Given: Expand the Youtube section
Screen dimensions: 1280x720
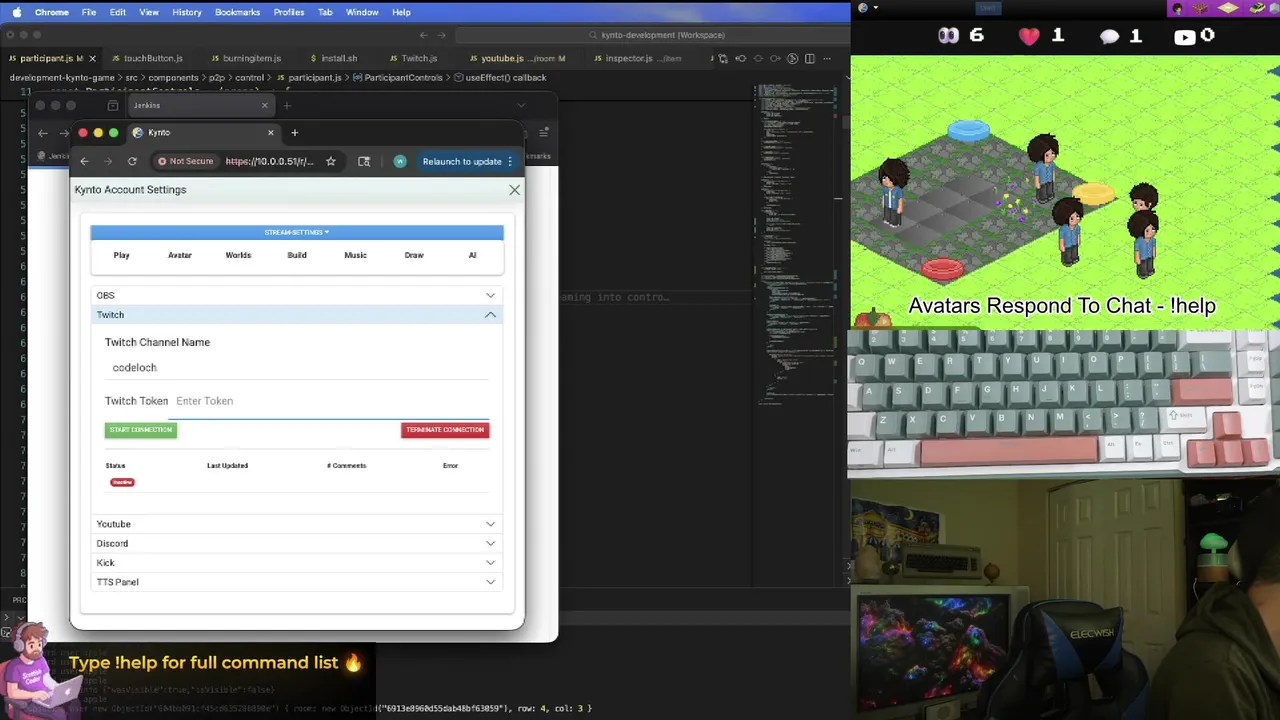Looking at the screenshot, I should click(x=297, y=524).
